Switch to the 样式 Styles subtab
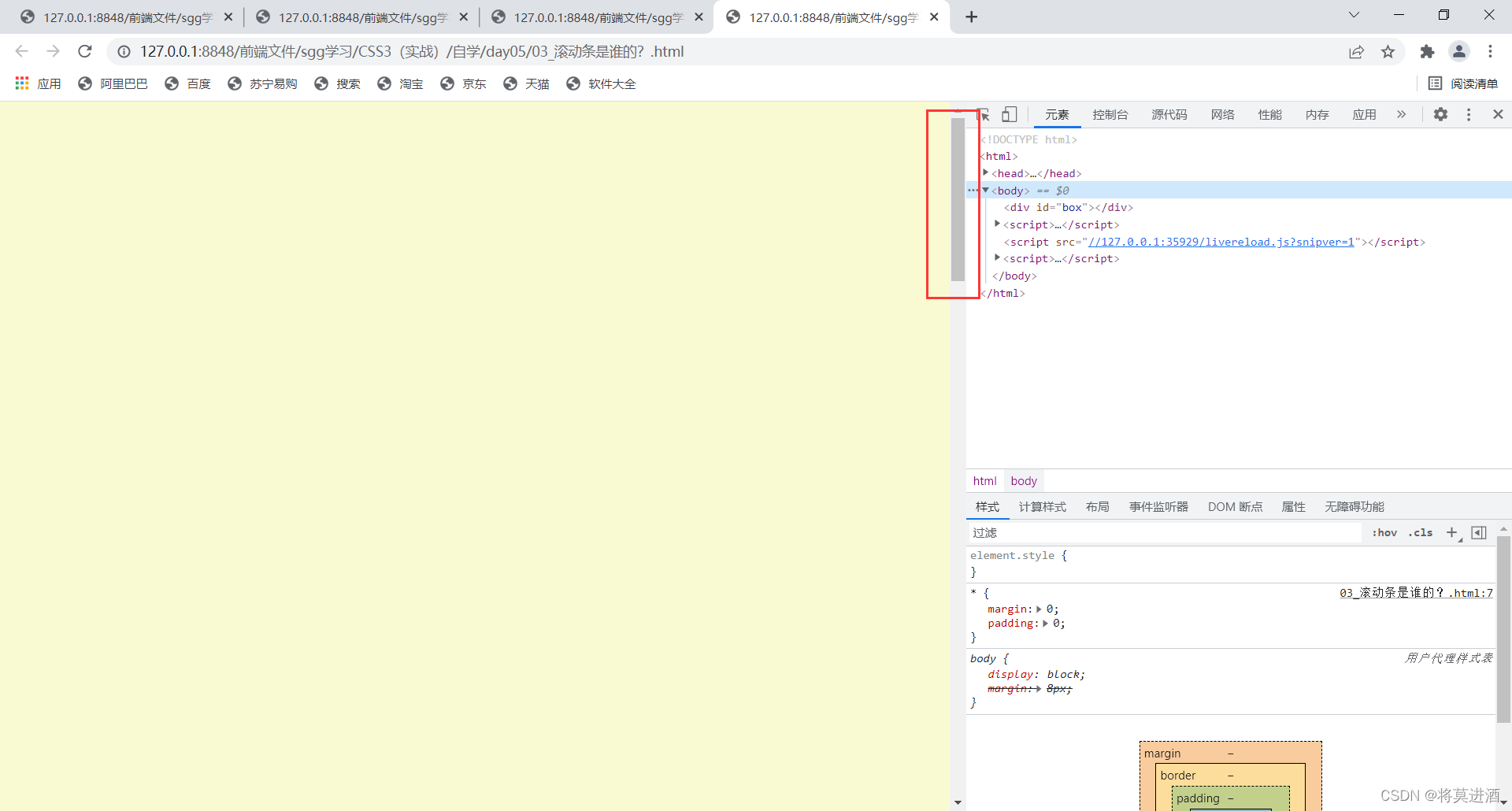The width and height of the screenshot is (1512, 811). (x=987, y=507)
